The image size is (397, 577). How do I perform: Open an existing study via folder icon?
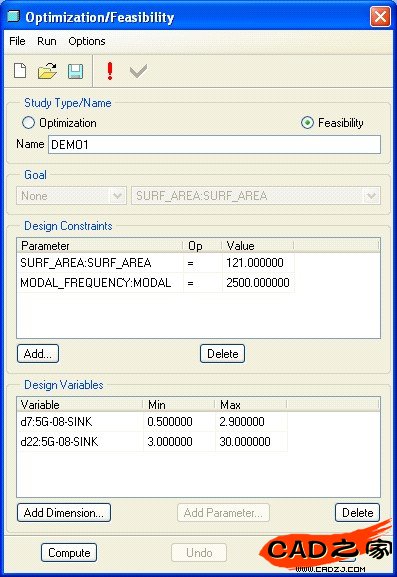(47, 71)
